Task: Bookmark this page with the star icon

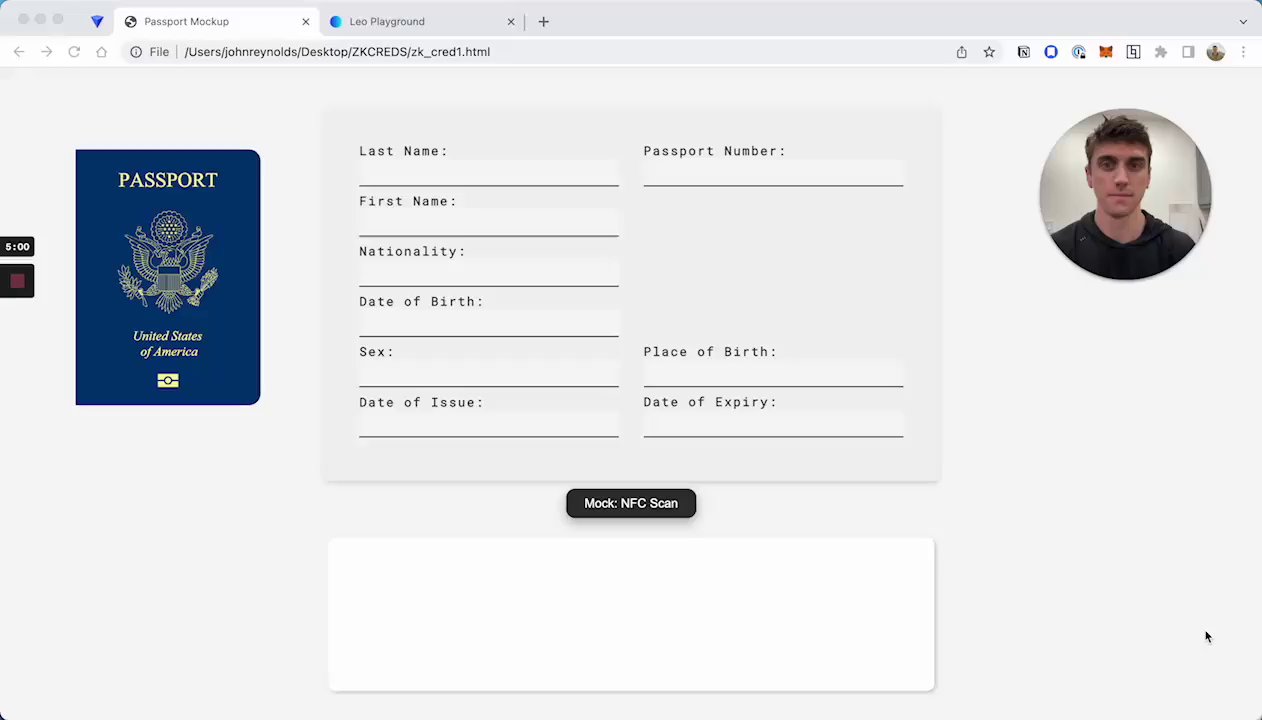Action: (989, 52)
